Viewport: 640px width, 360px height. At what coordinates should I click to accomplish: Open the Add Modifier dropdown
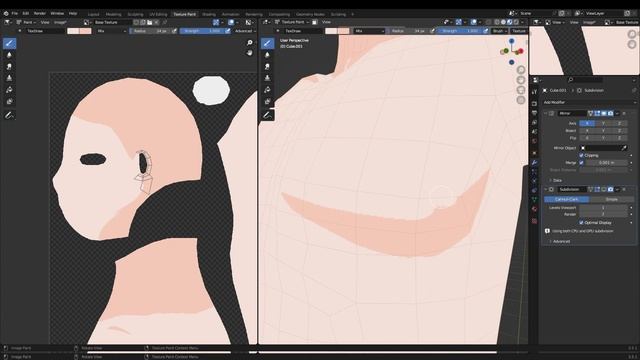click(589, 102)
